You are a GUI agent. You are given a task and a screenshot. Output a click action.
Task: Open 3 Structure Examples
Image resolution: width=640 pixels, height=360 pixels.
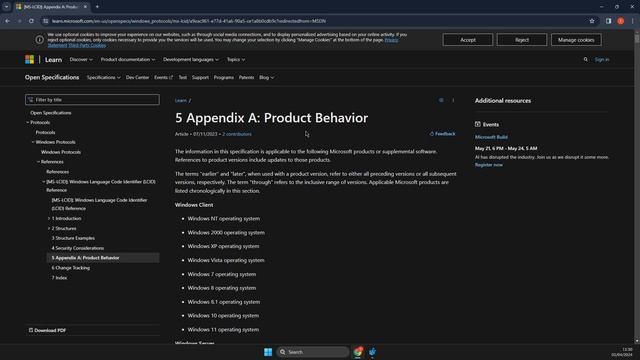point(73,238)
